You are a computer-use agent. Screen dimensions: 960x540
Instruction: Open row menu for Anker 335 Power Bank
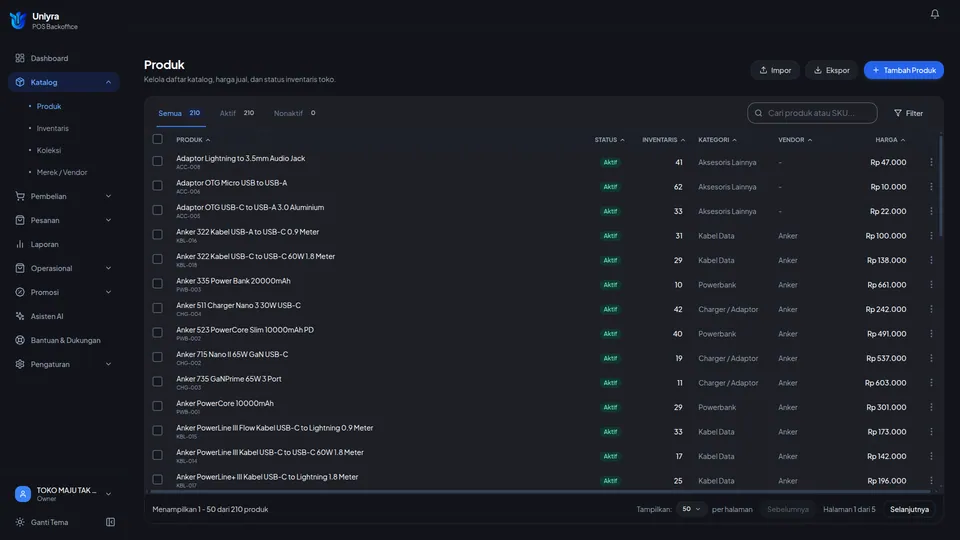931,285
